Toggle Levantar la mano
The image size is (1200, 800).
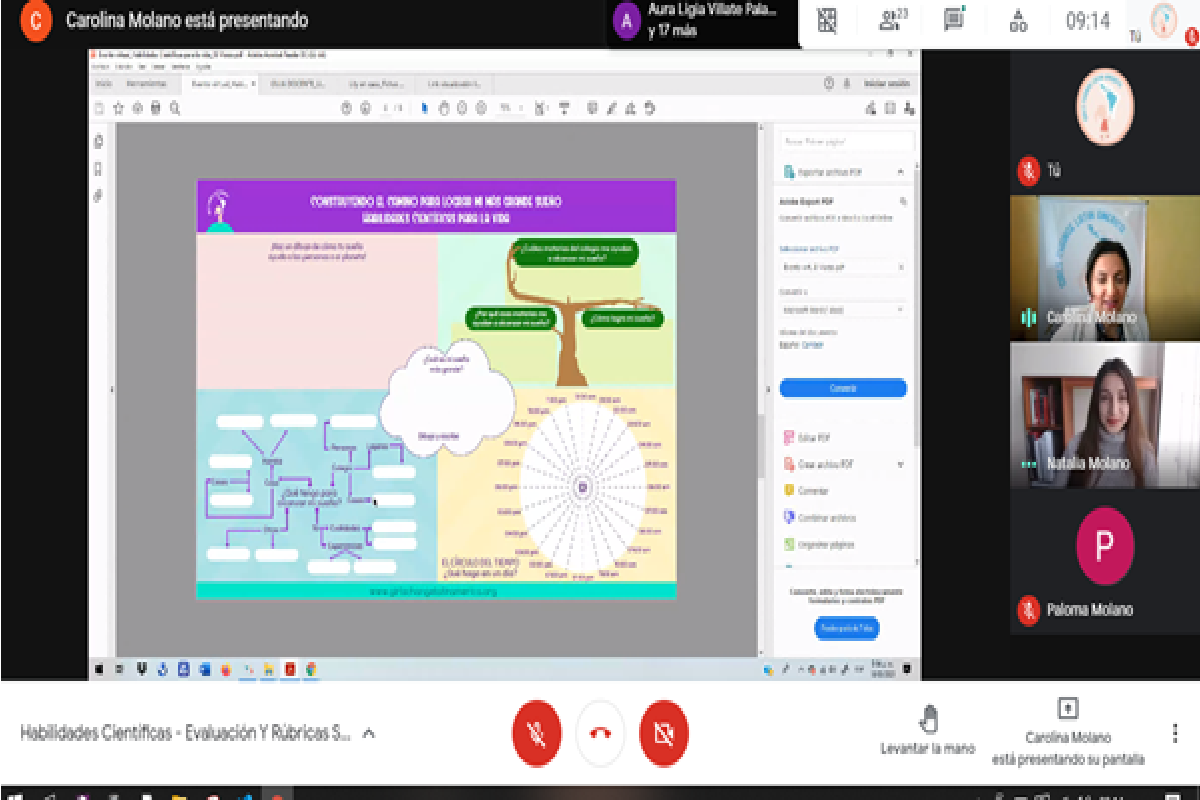928,731
